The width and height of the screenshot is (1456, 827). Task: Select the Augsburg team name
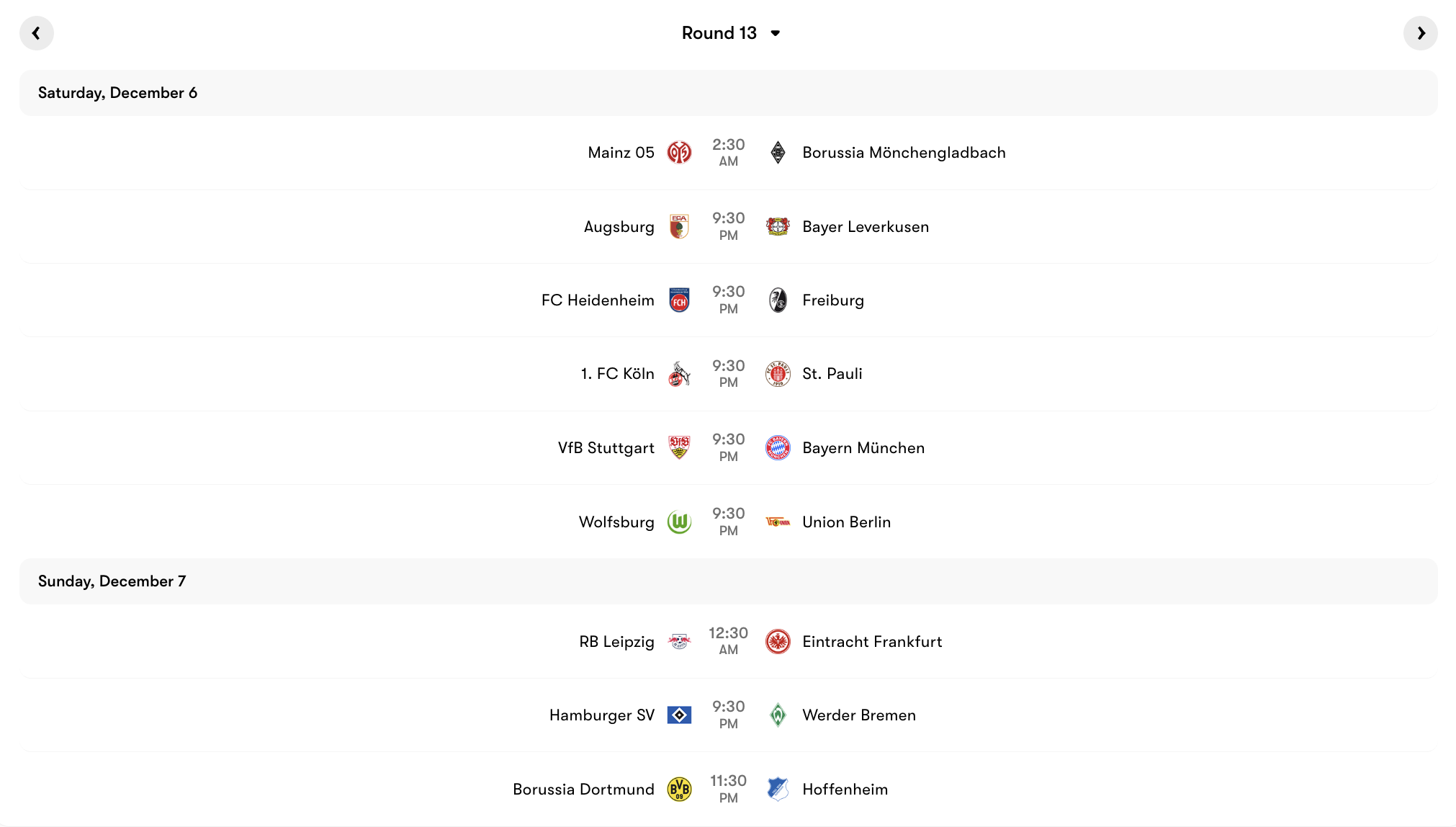pos(619,226)
